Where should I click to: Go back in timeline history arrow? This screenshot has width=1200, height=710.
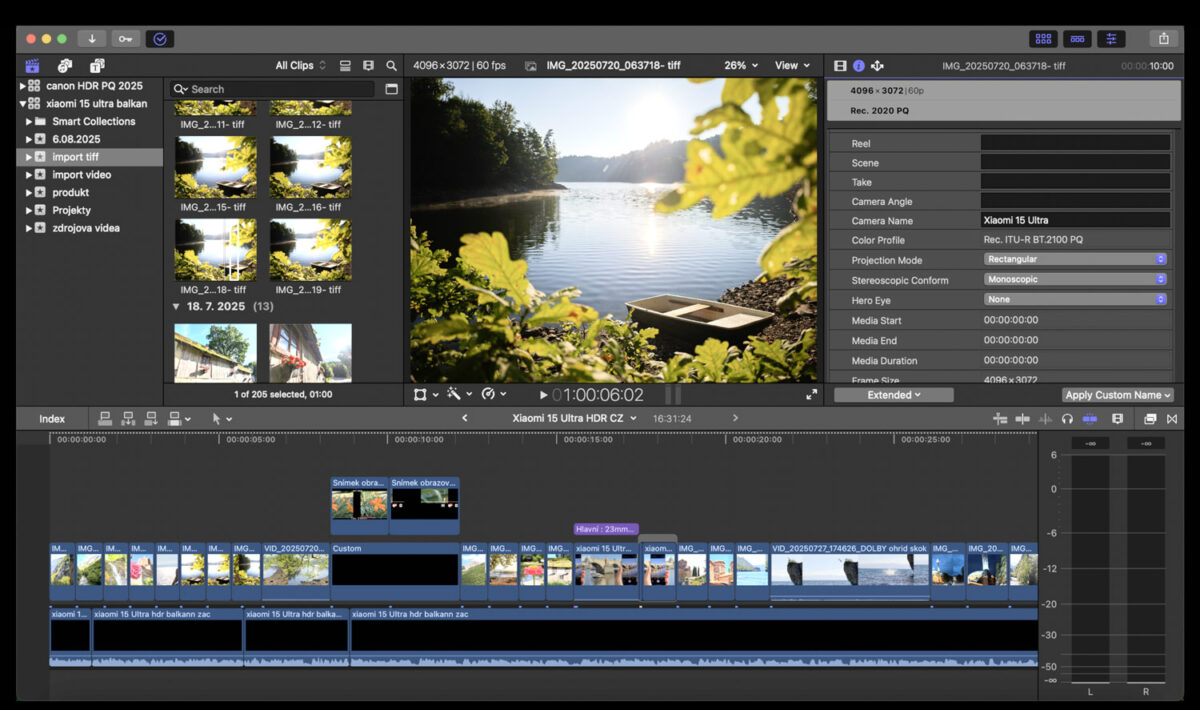[464, 418]
